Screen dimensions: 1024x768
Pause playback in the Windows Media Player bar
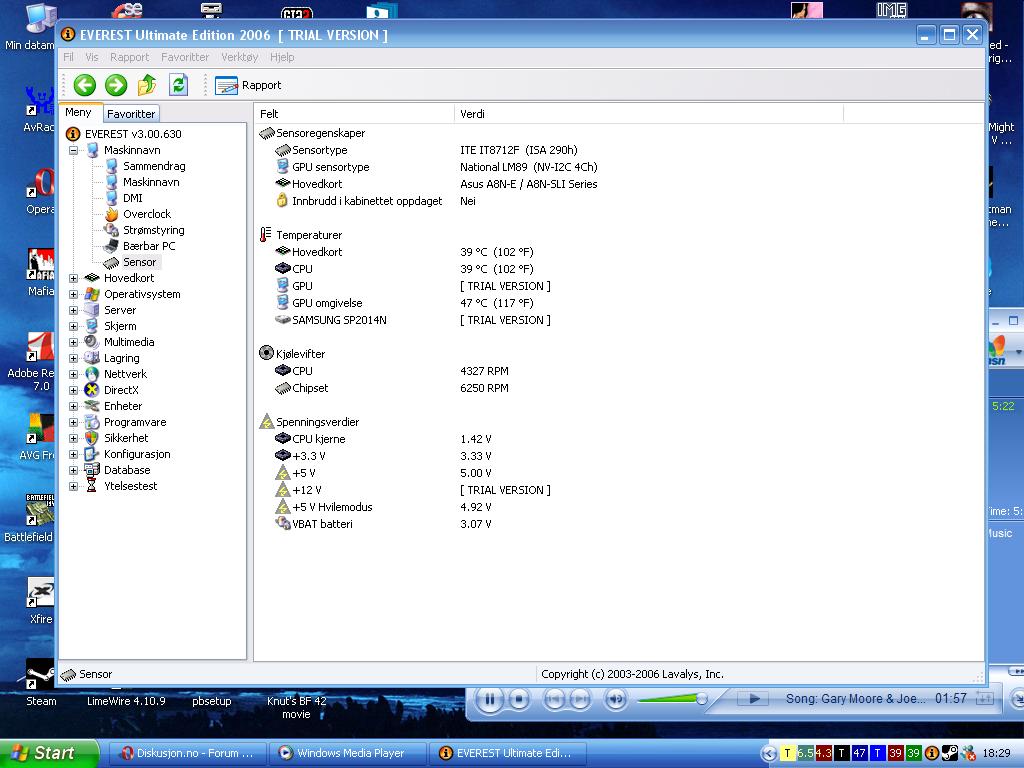click(489, 699)
